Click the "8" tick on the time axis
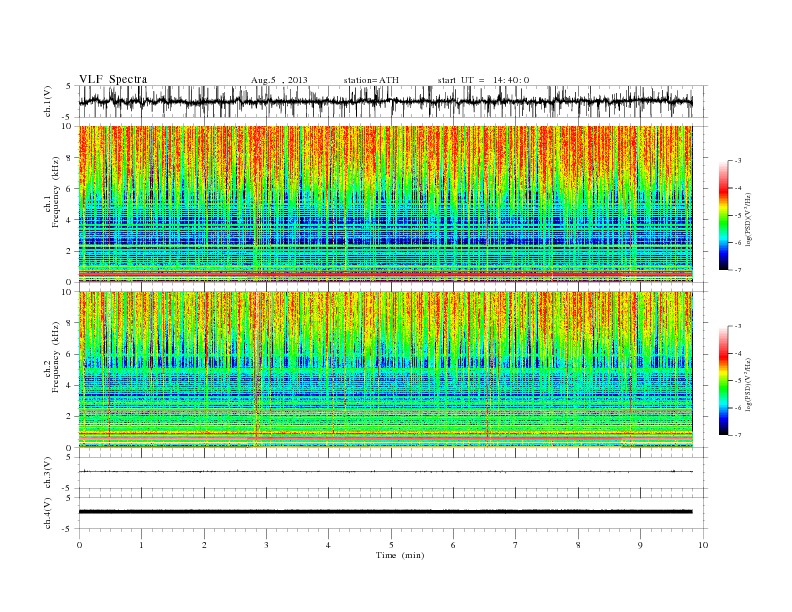Viewport: 792px width, 612px height. pyautogui.click(x=578, y=545)
